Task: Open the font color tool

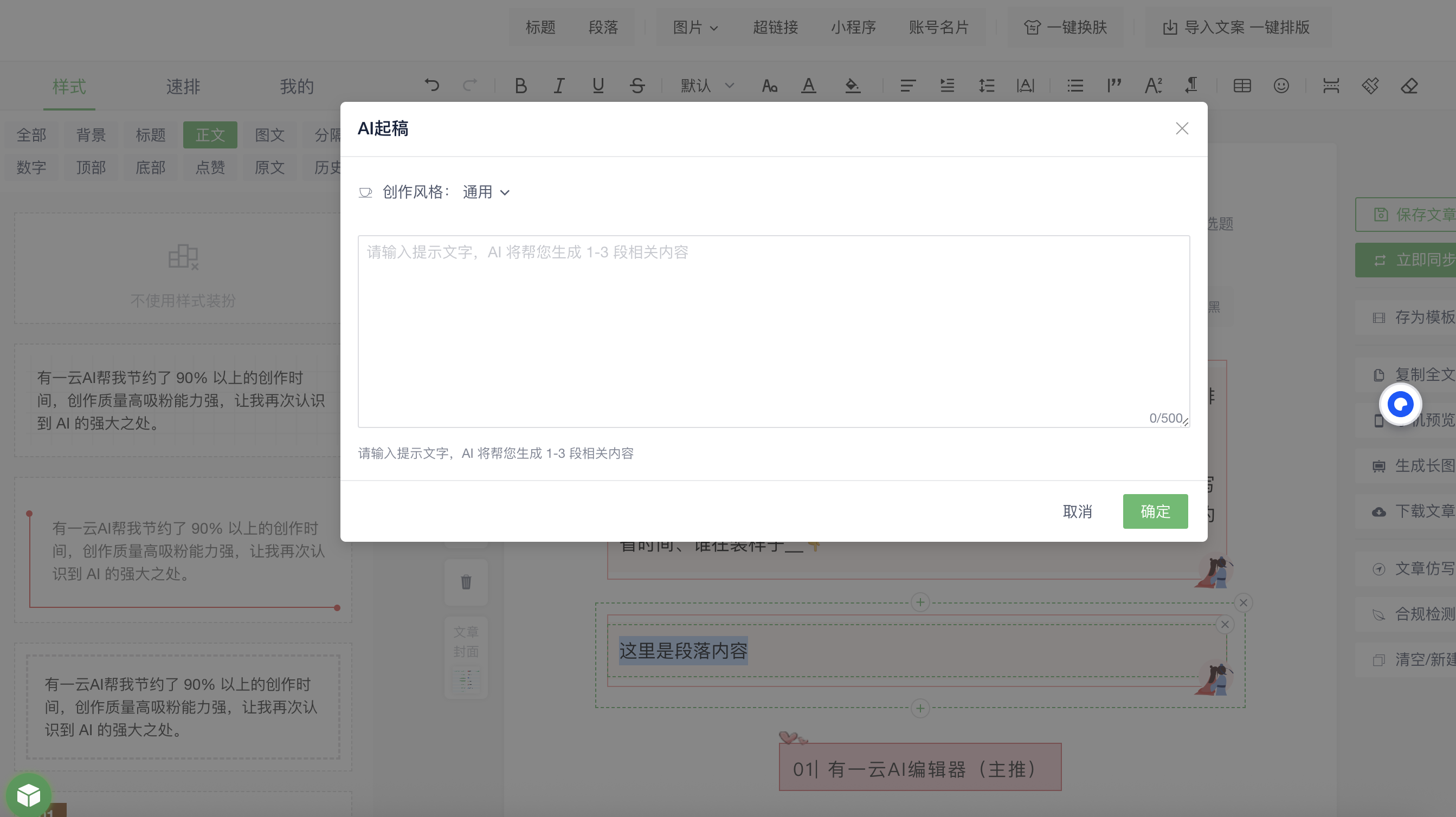Action: coord(809,86)
